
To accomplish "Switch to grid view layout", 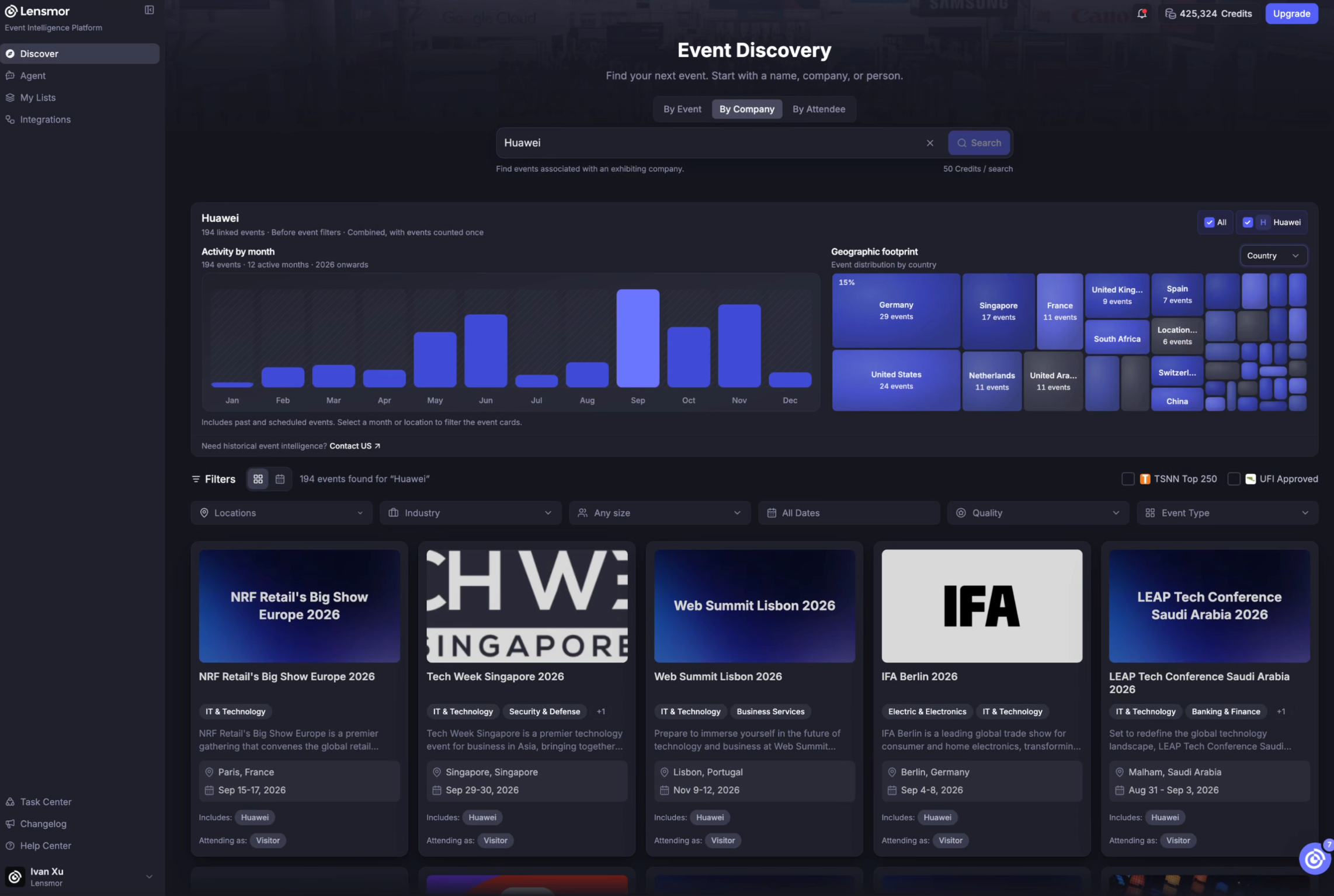I will [258, 479].
